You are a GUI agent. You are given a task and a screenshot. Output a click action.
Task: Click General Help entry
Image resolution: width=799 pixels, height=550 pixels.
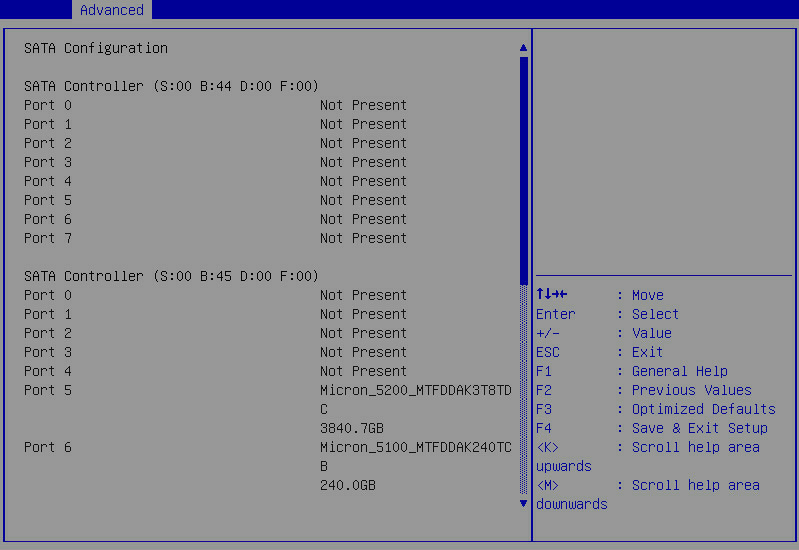point(680,371)
